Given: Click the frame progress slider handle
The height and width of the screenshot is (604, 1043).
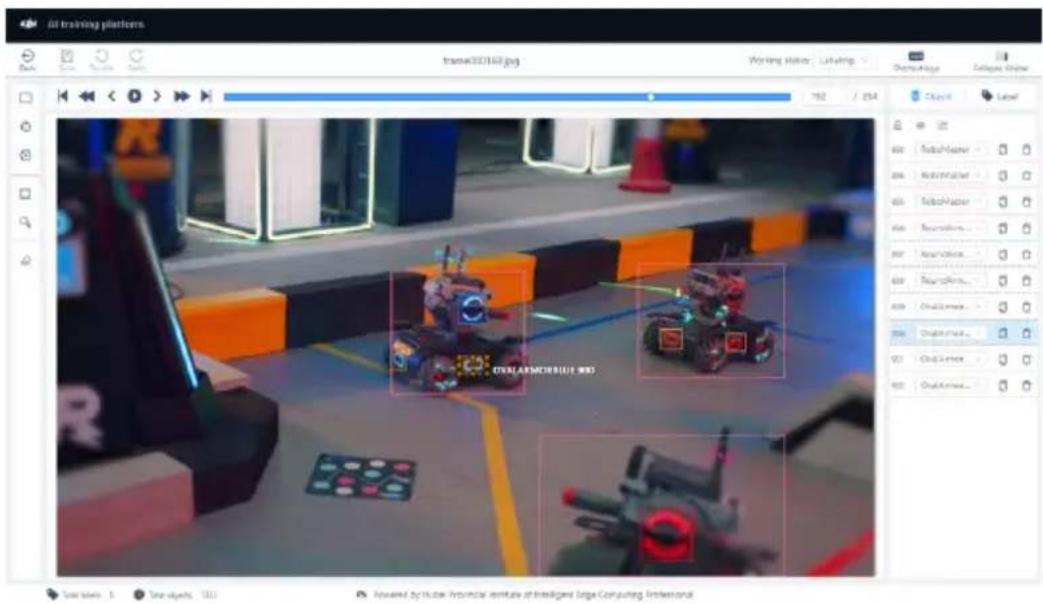Looking at the screenshot, I should (x=651, y=97).
